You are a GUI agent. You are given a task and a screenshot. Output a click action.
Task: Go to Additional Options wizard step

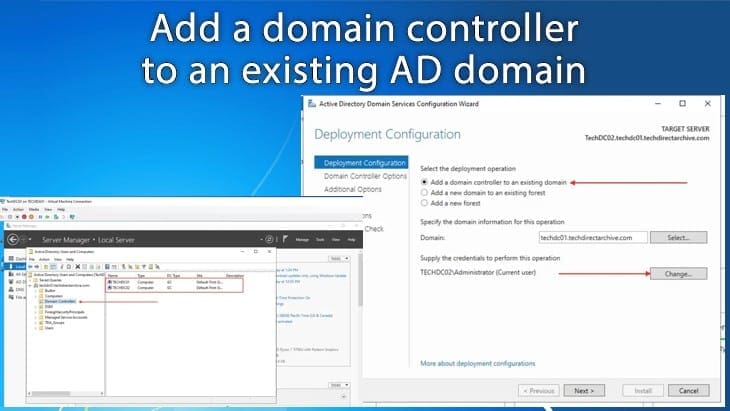[x=353, y=189]
